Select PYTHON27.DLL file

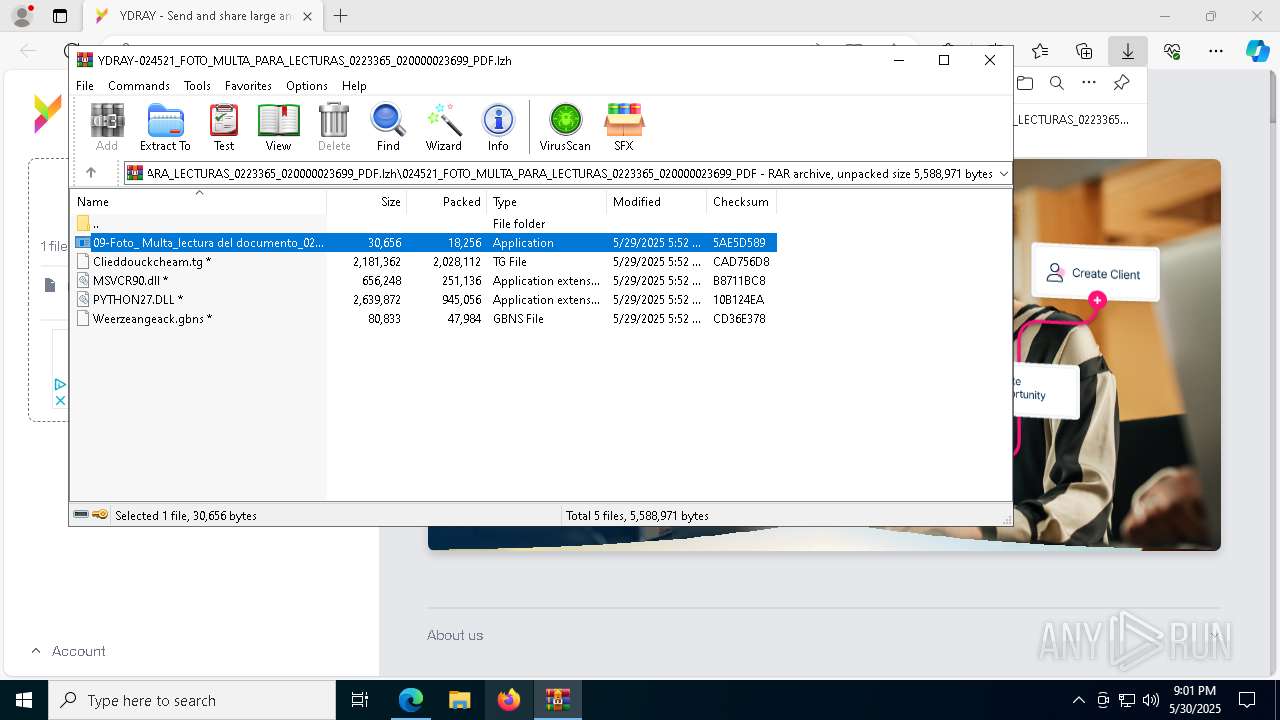click(423, 300)
